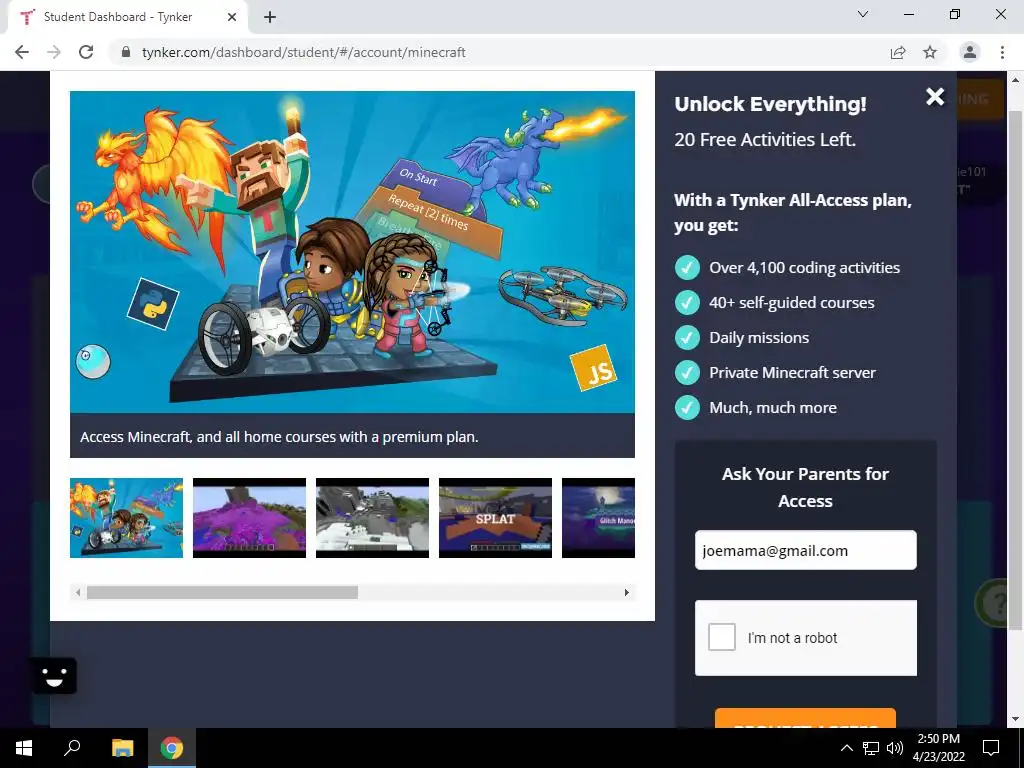This screenshot has height=768, width=1024.
Task: Open Windows taskbar search
Action: point(72,748)
